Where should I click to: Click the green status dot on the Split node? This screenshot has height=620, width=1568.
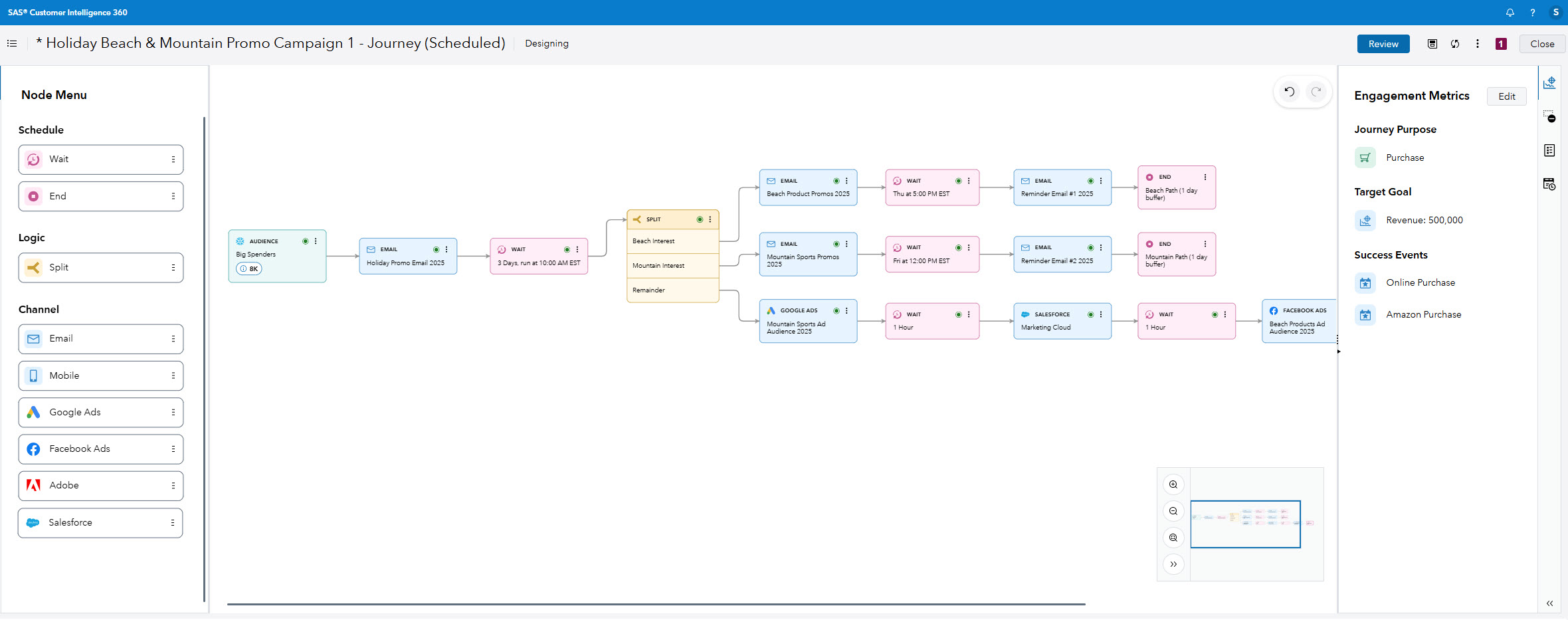(700, 219)
